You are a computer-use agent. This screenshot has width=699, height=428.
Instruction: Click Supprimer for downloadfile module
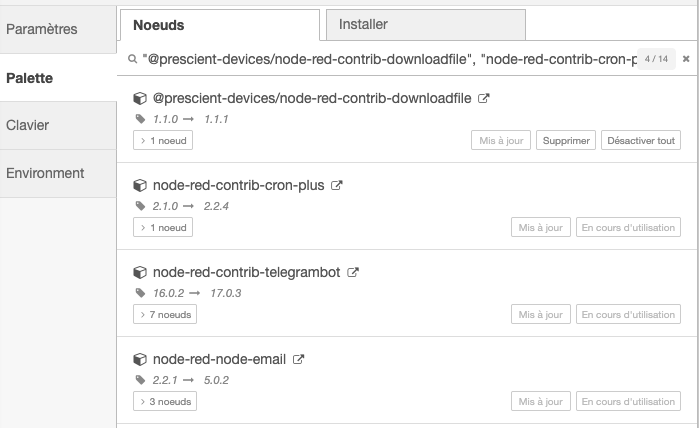(x=566, y=140)
